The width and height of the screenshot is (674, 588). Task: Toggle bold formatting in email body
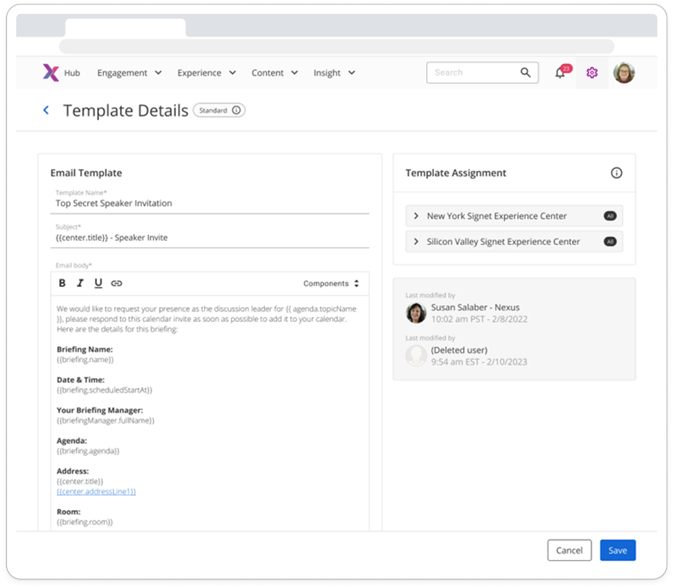[x=62, y=284]
